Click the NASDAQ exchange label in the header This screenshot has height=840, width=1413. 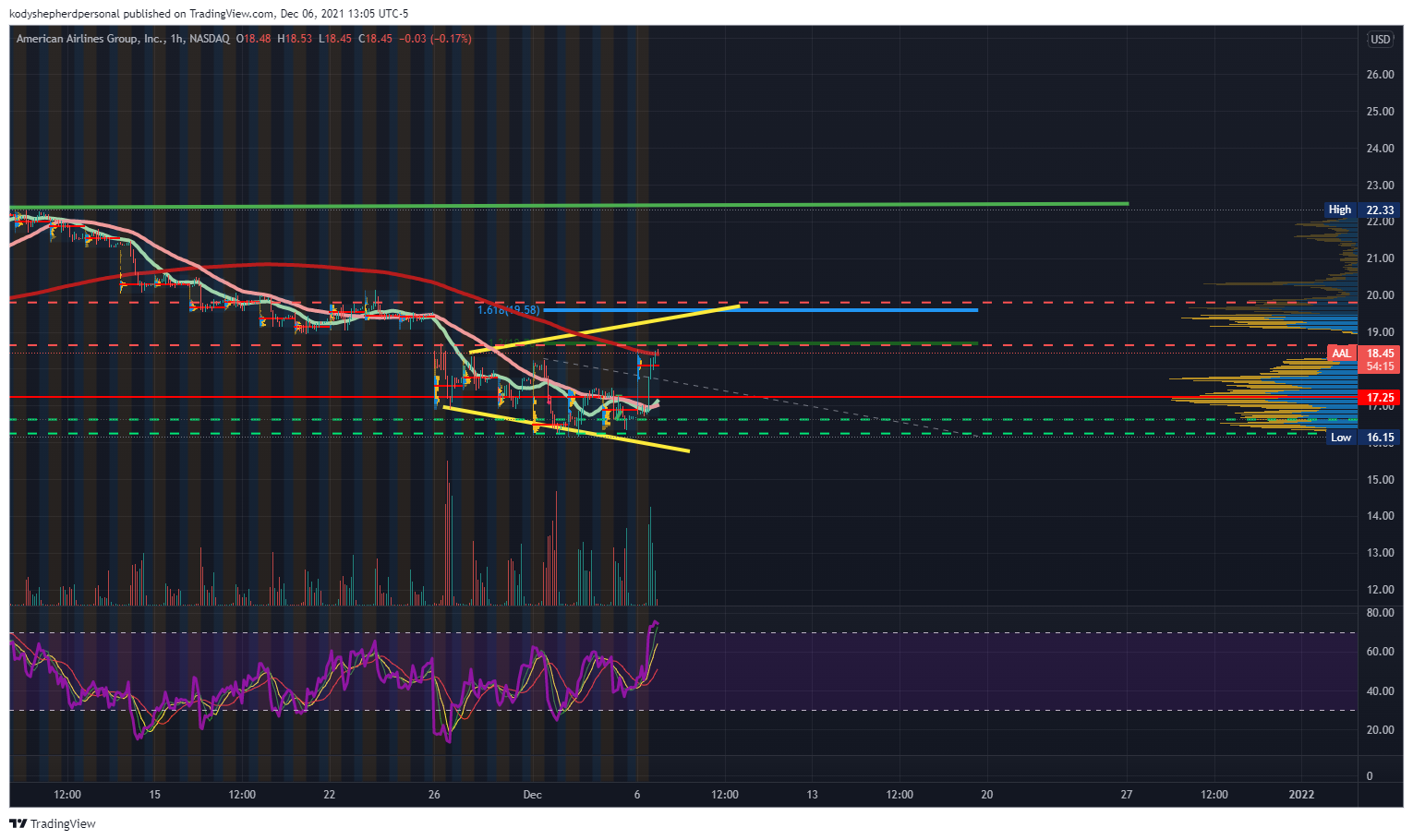click(210, 39)
